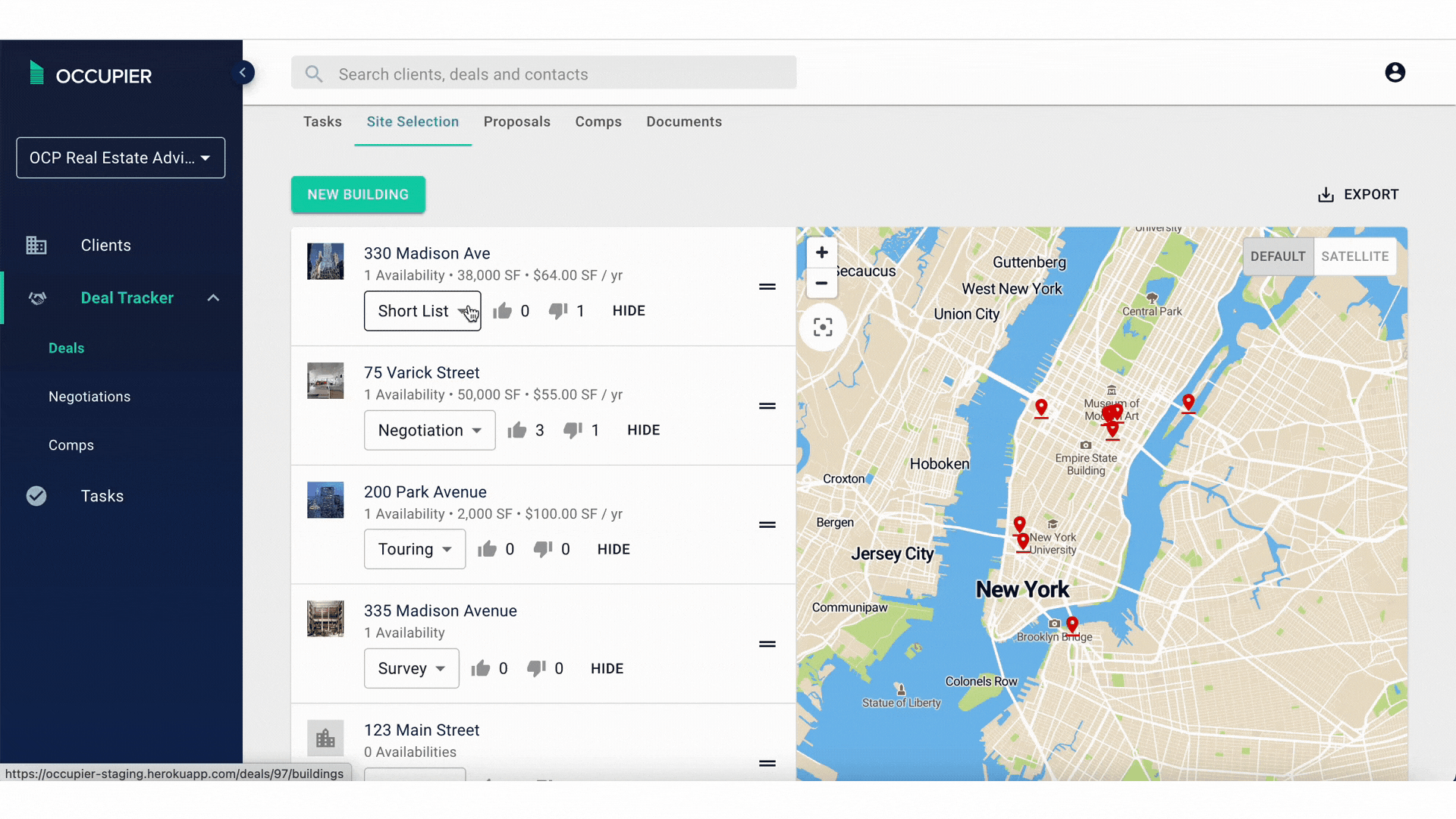Click thumbs down for 330 Madison Ave

[x=558, y=311]
